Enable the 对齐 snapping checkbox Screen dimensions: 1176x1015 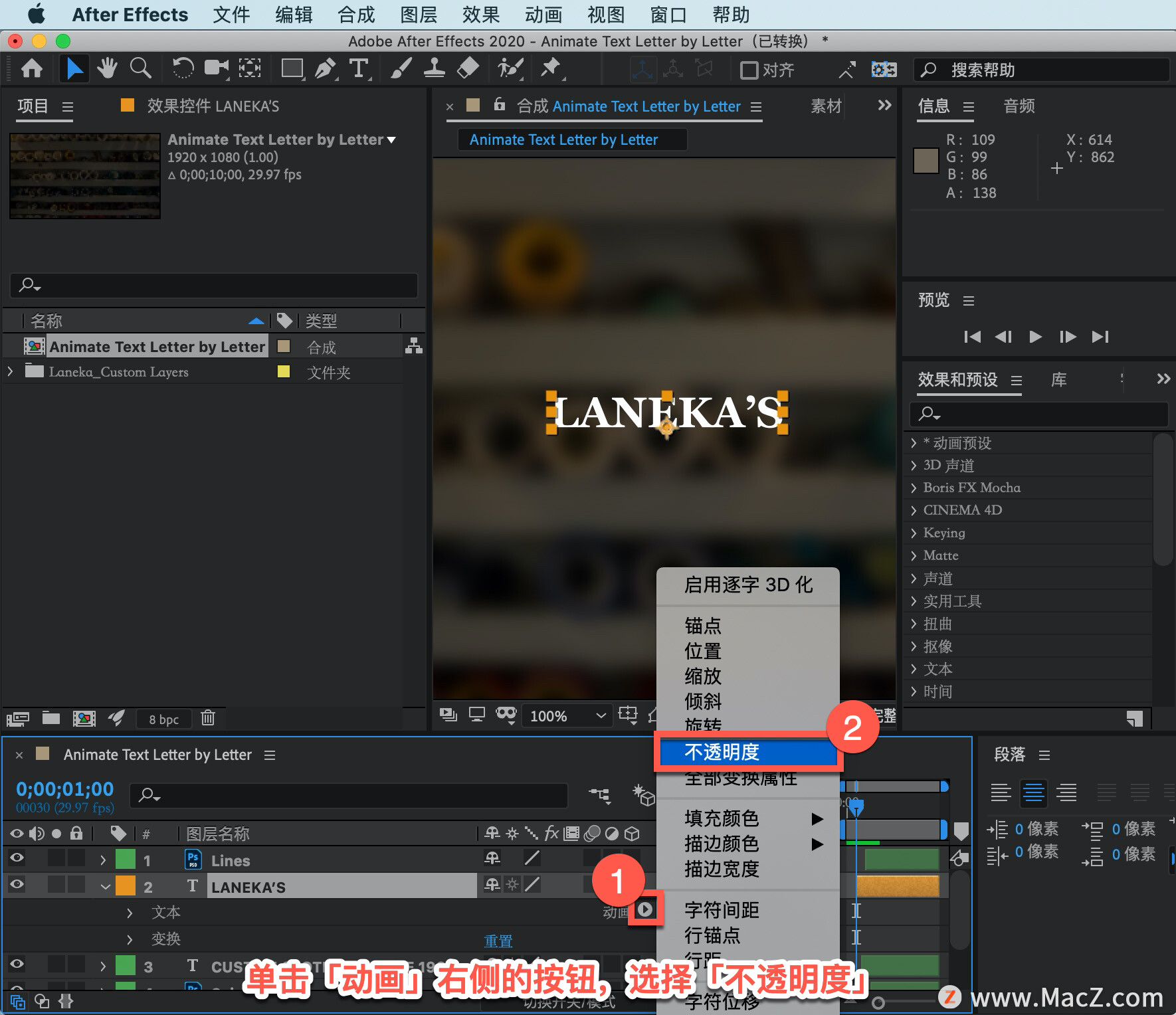click(749, 70)
